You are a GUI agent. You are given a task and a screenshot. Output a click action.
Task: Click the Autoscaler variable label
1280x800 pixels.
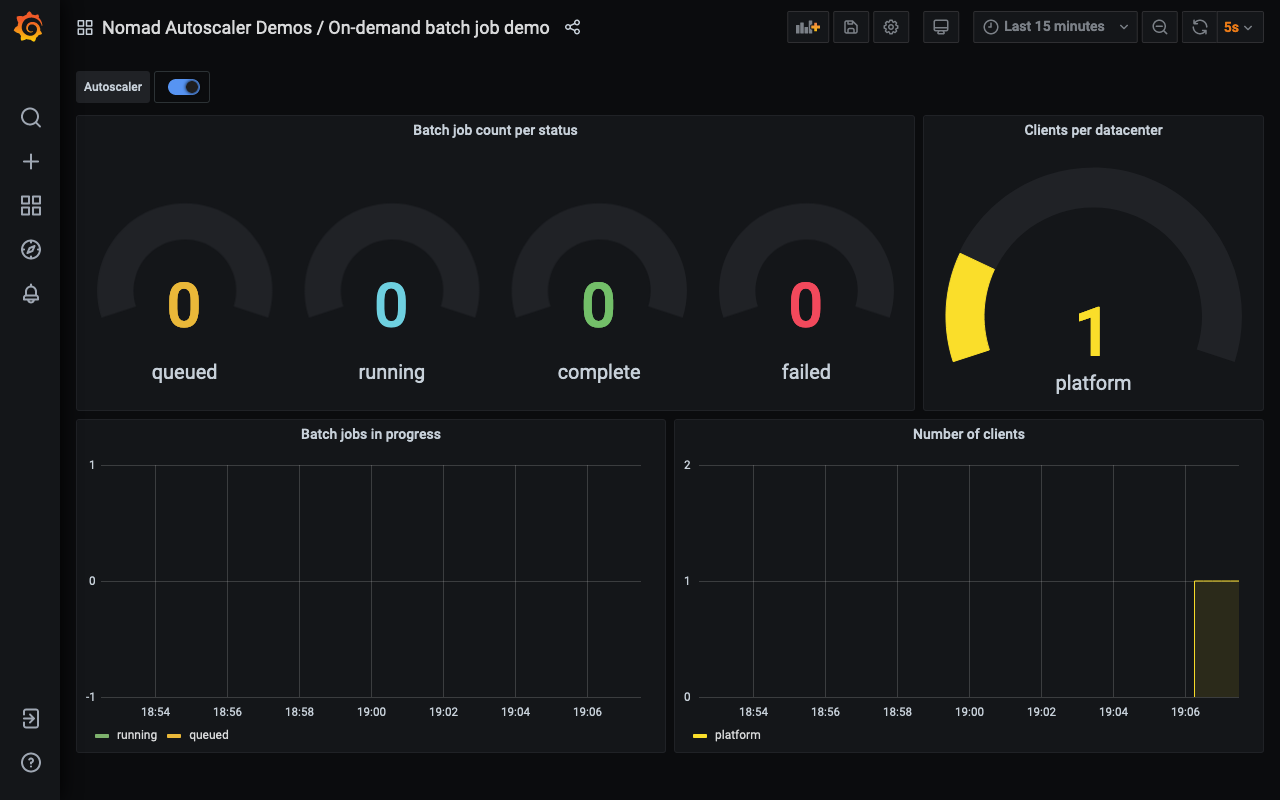coord(113,87)
